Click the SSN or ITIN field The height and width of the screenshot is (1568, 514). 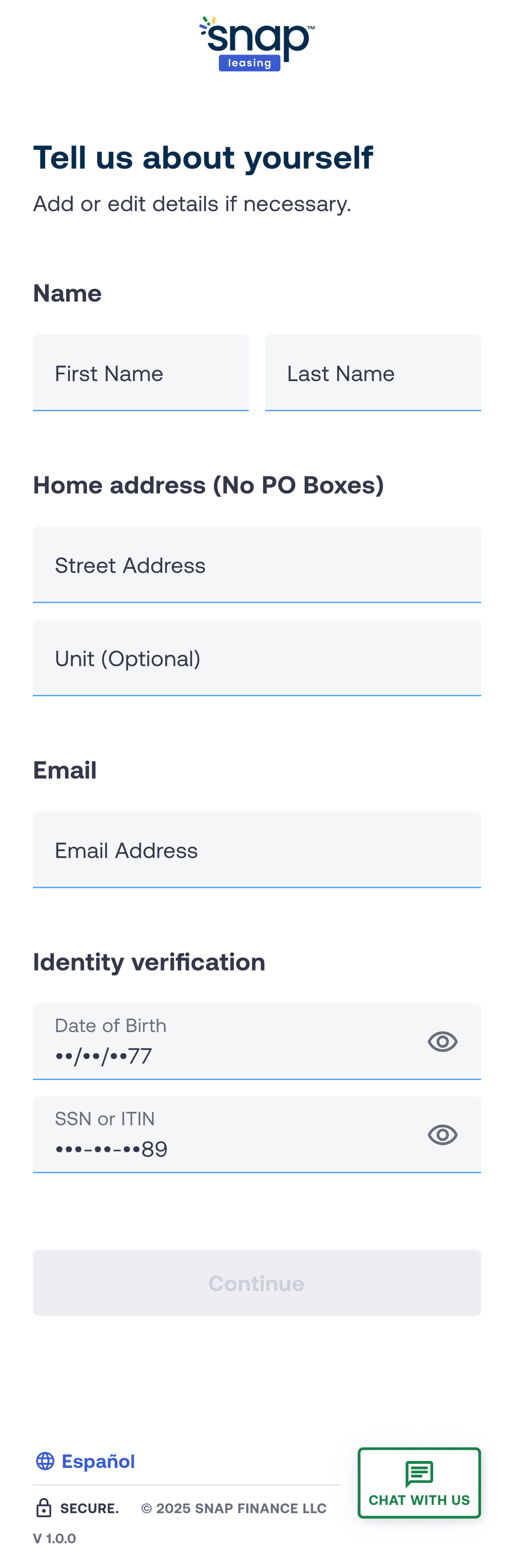click(213, 1134)
